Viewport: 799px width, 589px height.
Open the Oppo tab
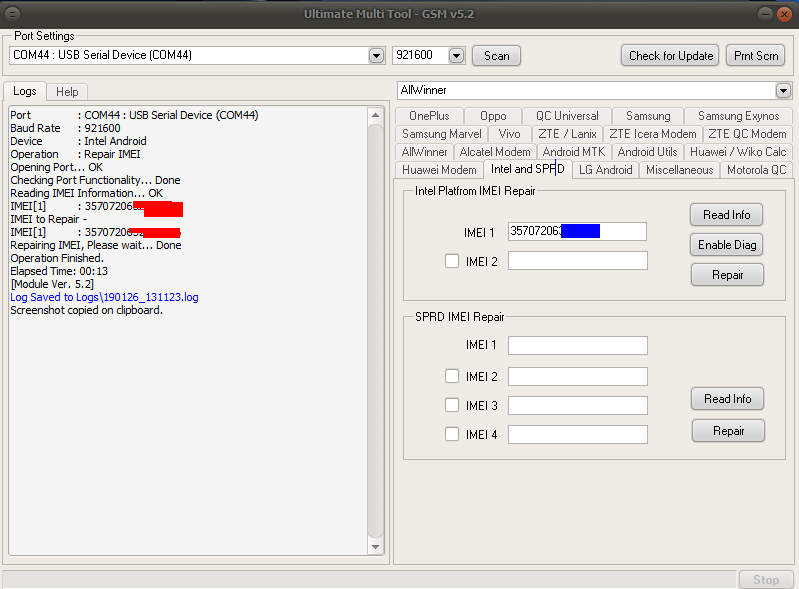coord(493,116)
